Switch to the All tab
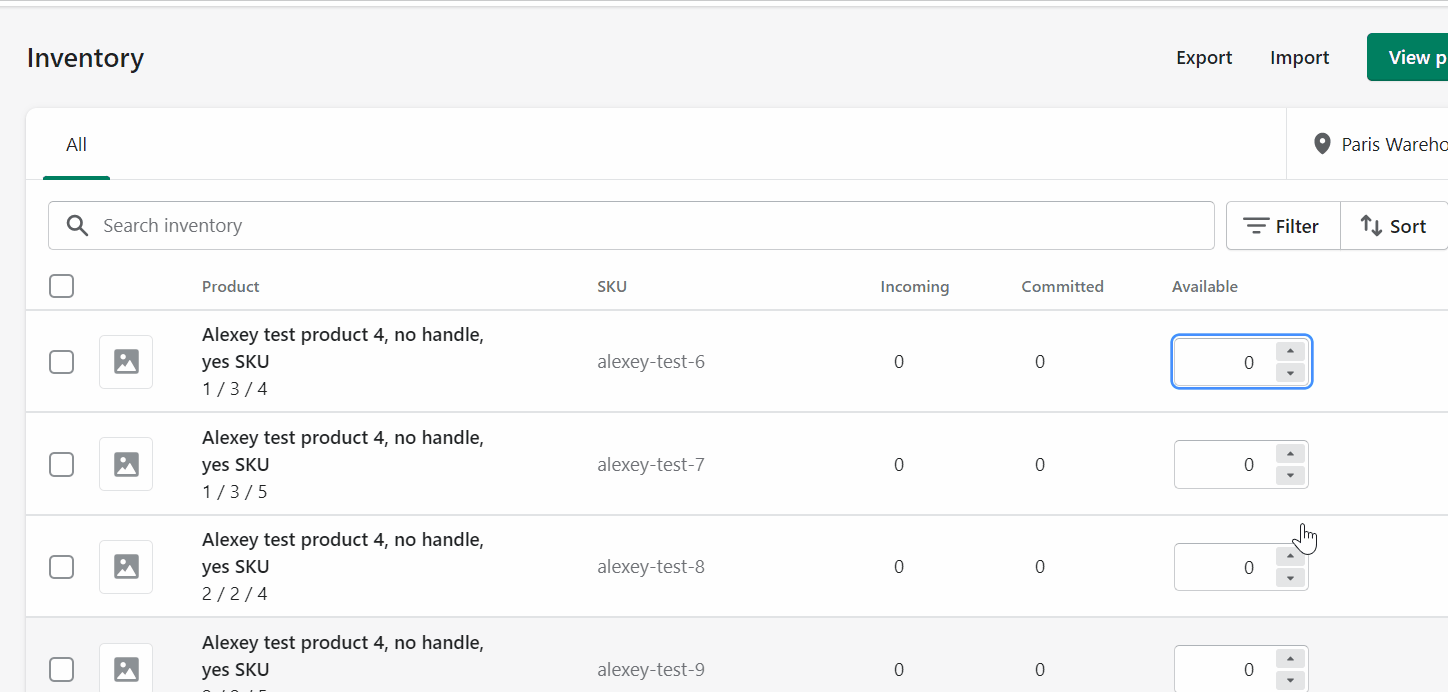The width and height of the screenshot is (1448, 692). click(76, 144)
